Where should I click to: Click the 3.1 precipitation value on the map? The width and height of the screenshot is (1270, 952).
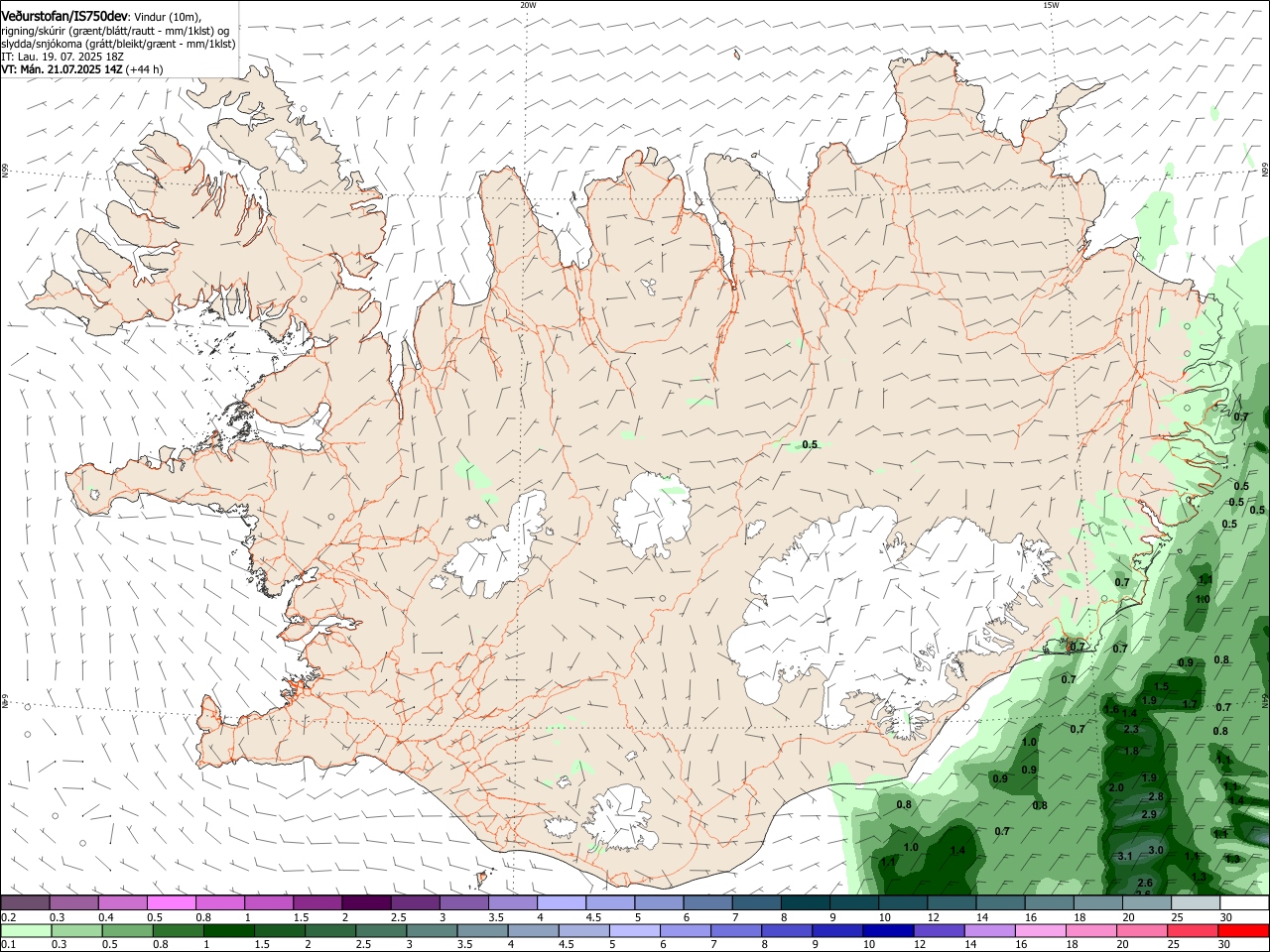pos(1125,856)
